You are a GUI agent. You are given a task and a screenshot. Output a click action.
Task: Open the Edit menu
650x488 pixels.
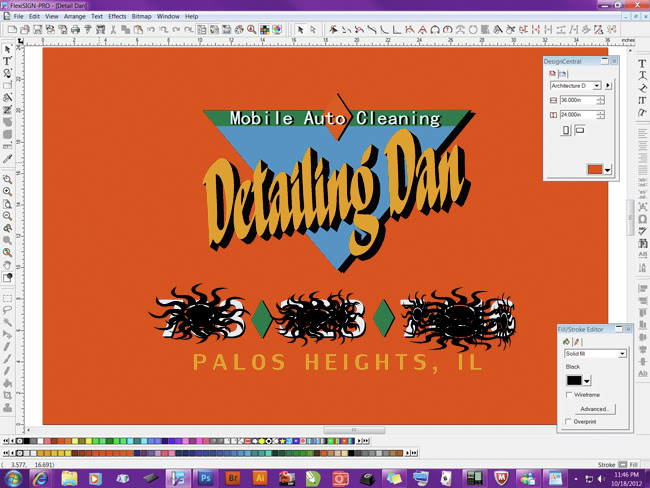pos(34,17)
